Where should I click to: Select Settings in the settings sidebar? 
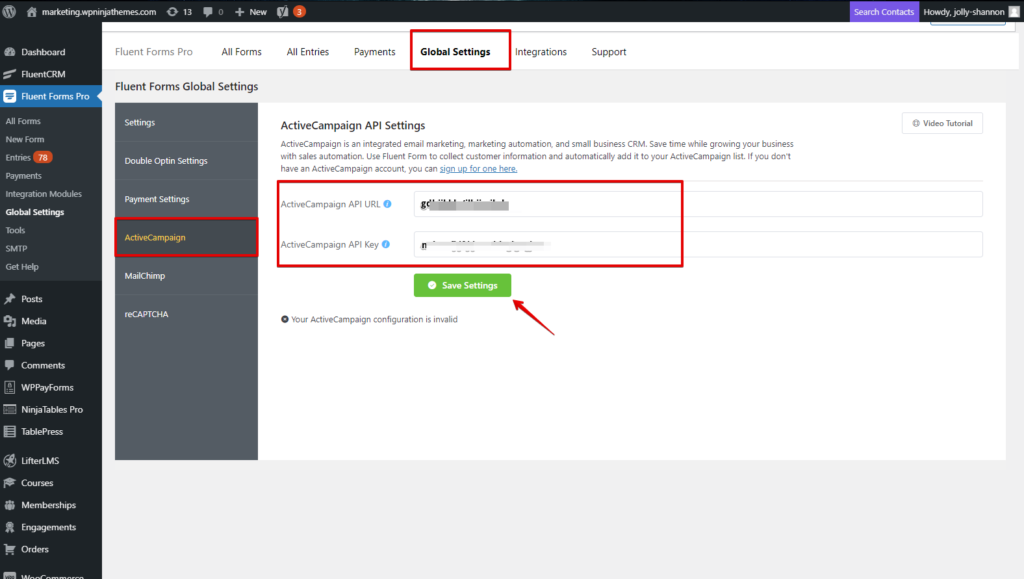click(x=186, y=123)
